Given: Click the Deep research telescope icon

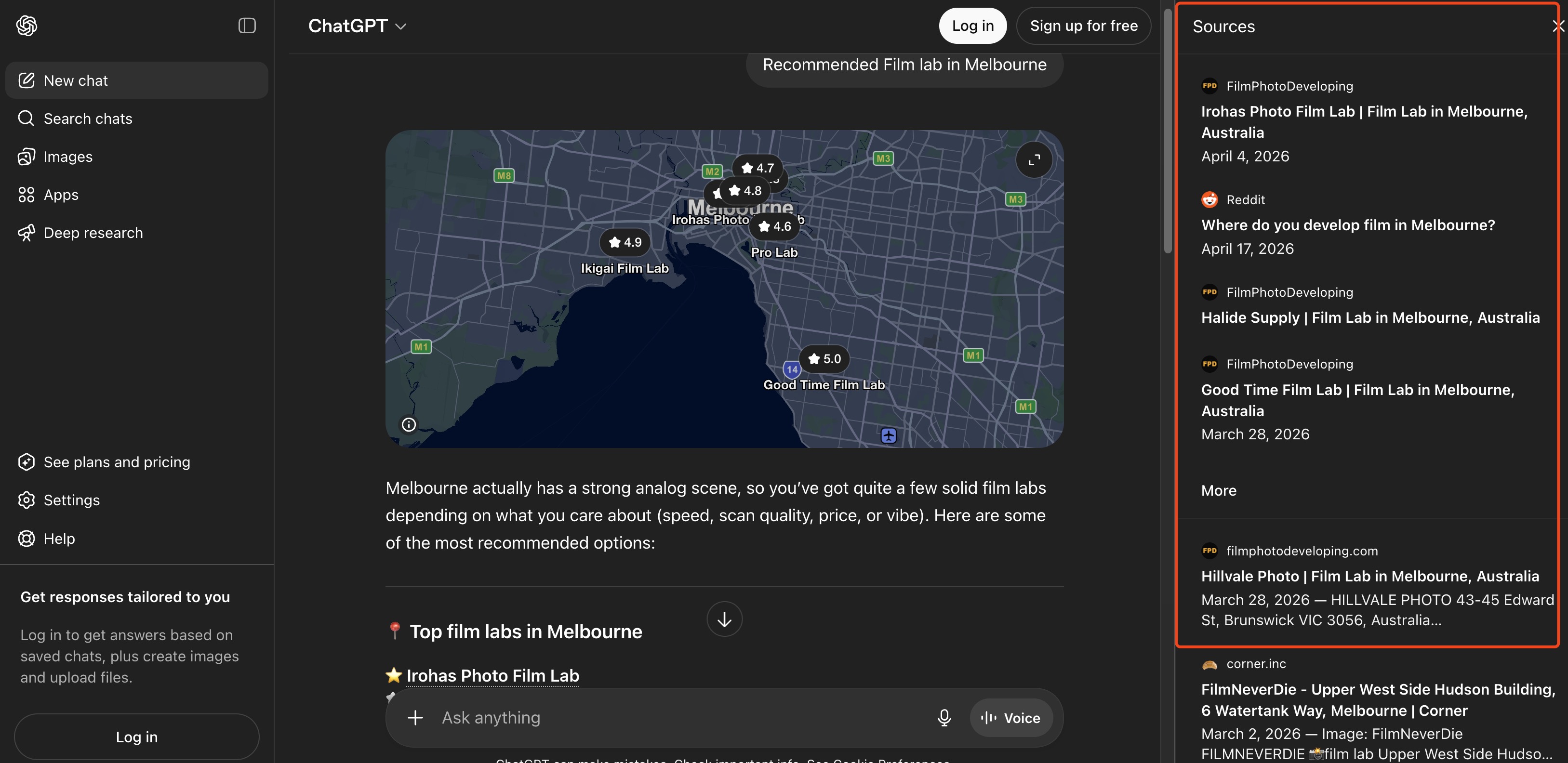Looking at the screenshot, I should click(x=26, y=233).
